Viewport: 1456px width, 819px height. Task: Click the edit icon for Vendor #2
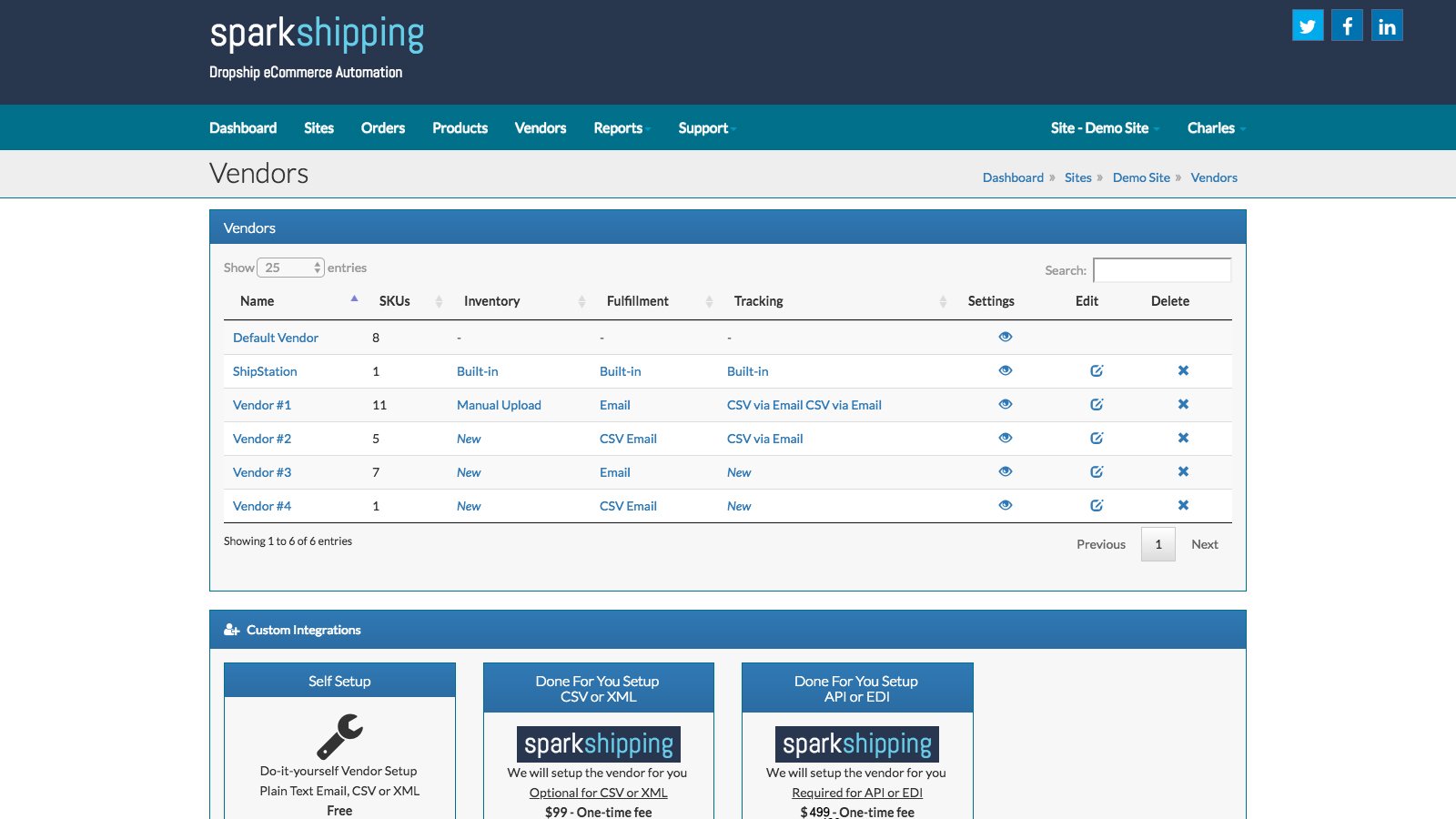pyautogui.click(x=1097, y=439)
